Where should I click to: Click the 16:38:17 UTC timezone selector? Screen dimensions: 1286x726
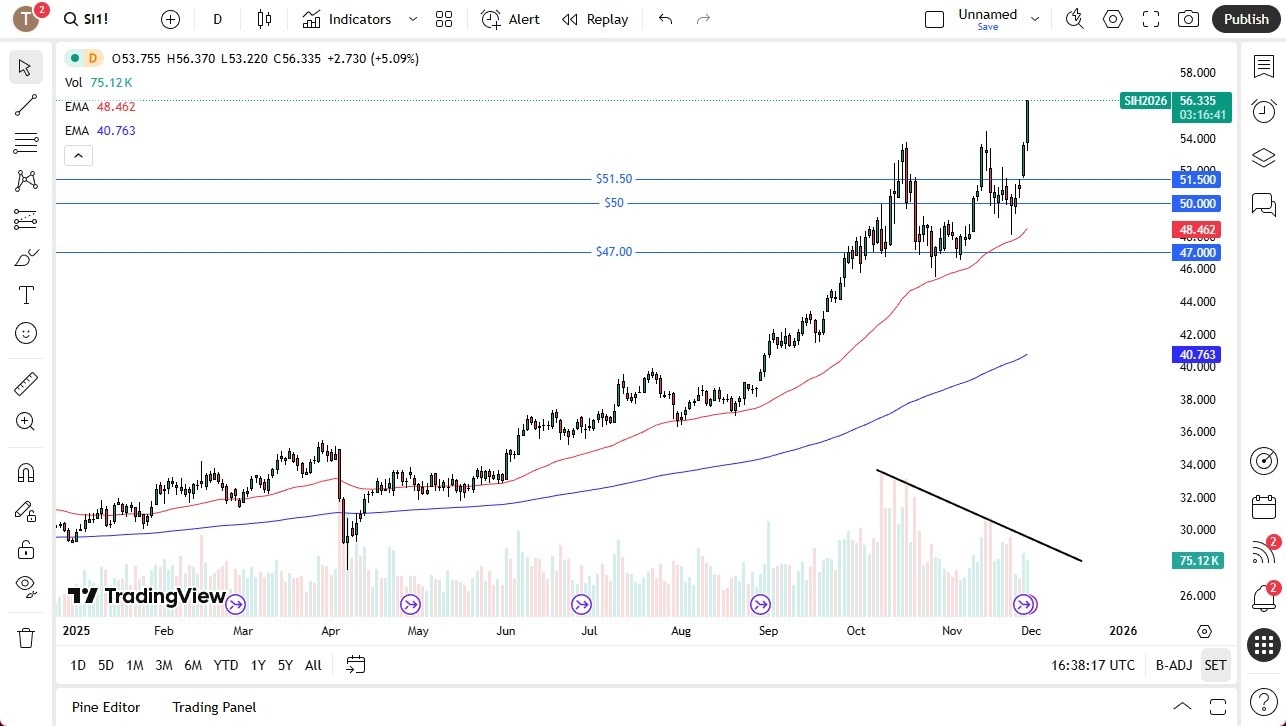1092,665
